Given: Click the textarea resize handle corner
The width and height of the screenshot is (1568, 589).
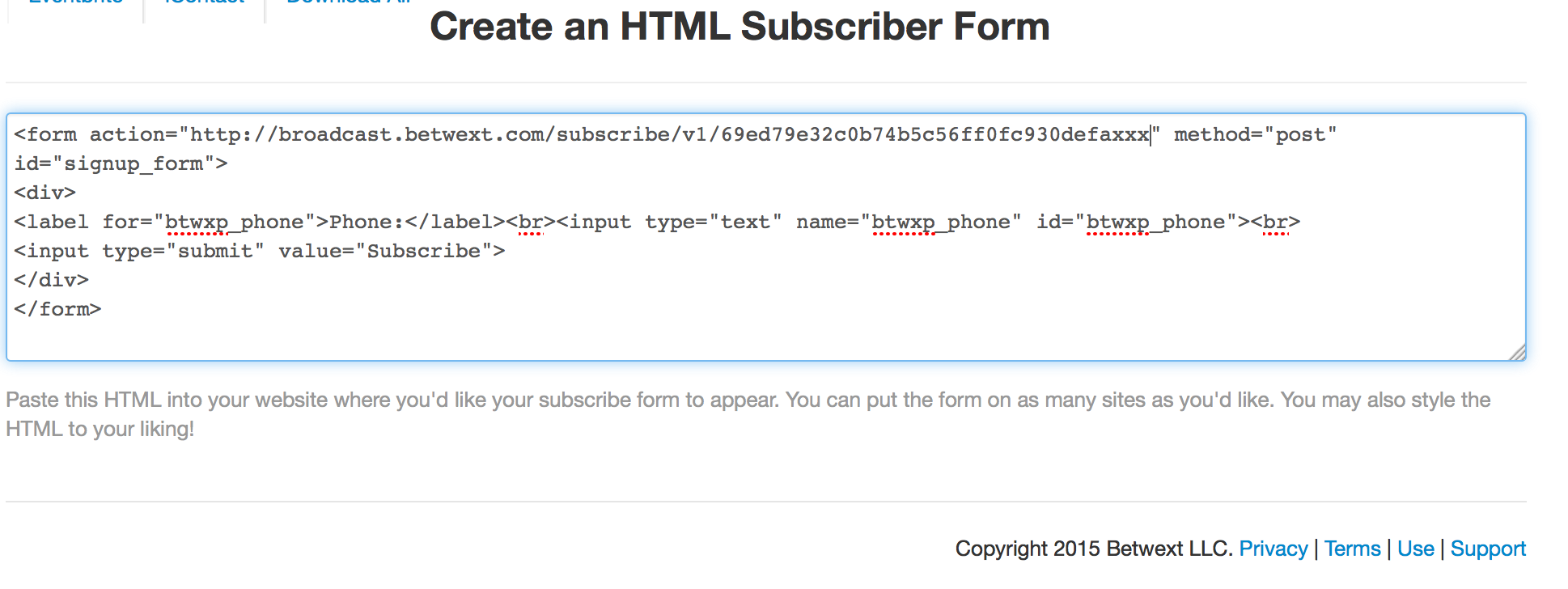Looking at the screenshot, I should (x=1517, y=352).
